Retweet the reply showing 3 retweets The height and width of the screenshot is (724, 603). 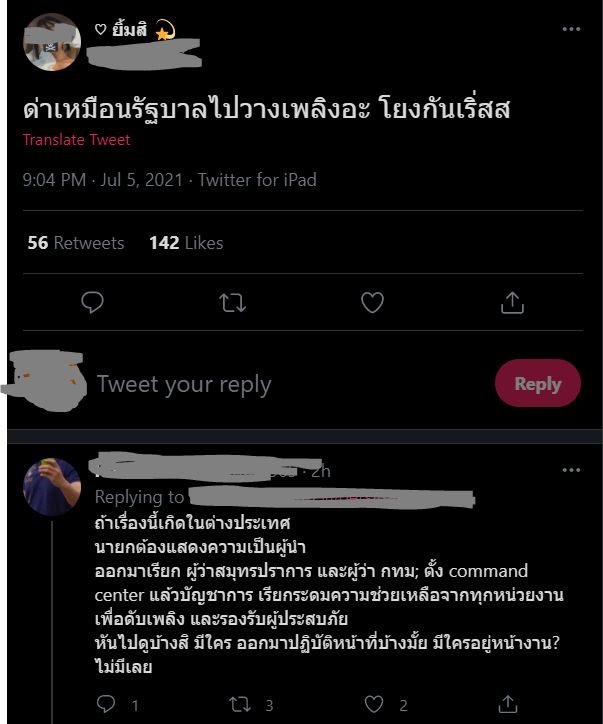coord(241,704)
